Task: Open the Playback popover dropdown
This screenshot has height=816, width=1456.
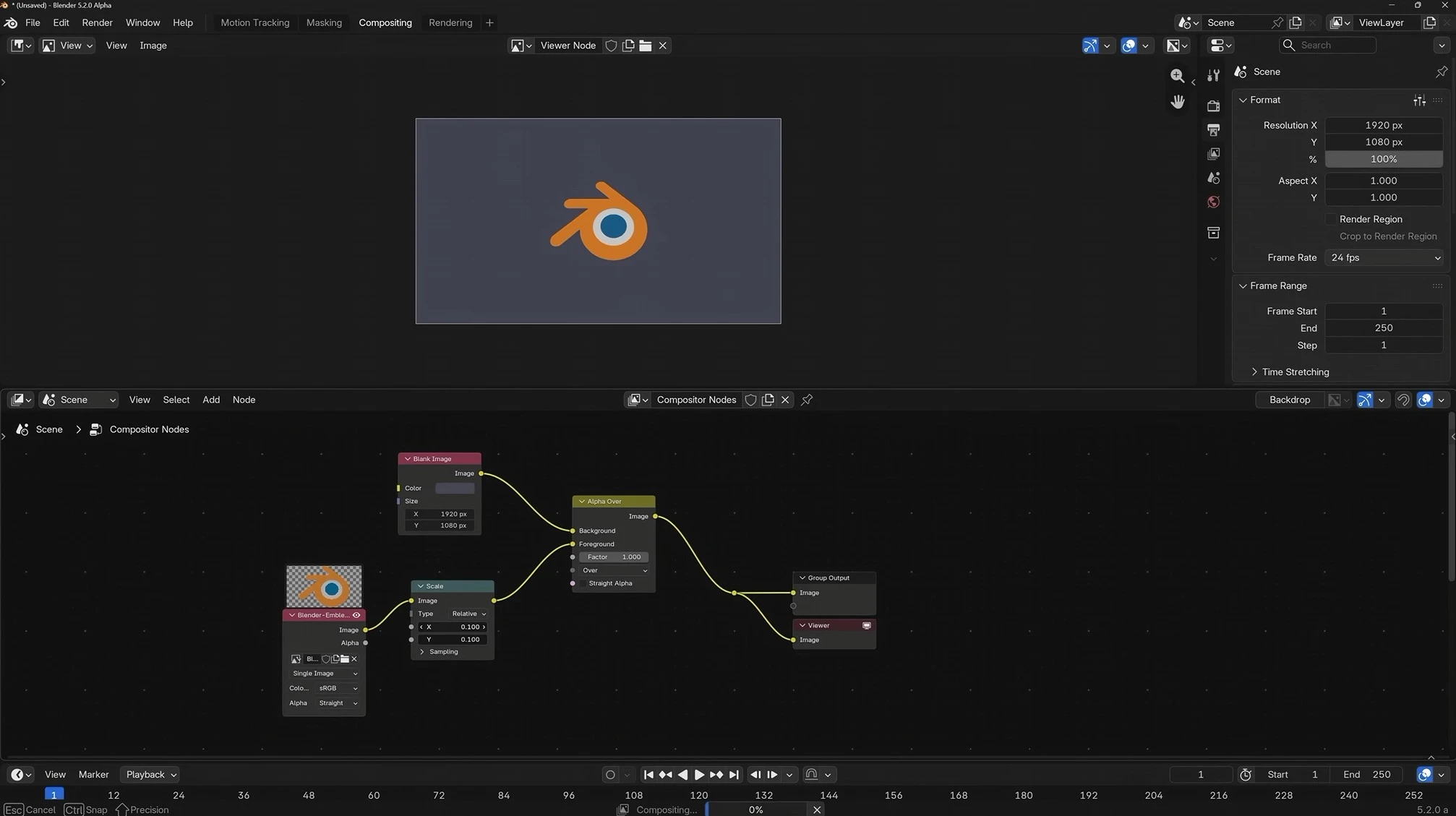Action: tap(150, 775)
